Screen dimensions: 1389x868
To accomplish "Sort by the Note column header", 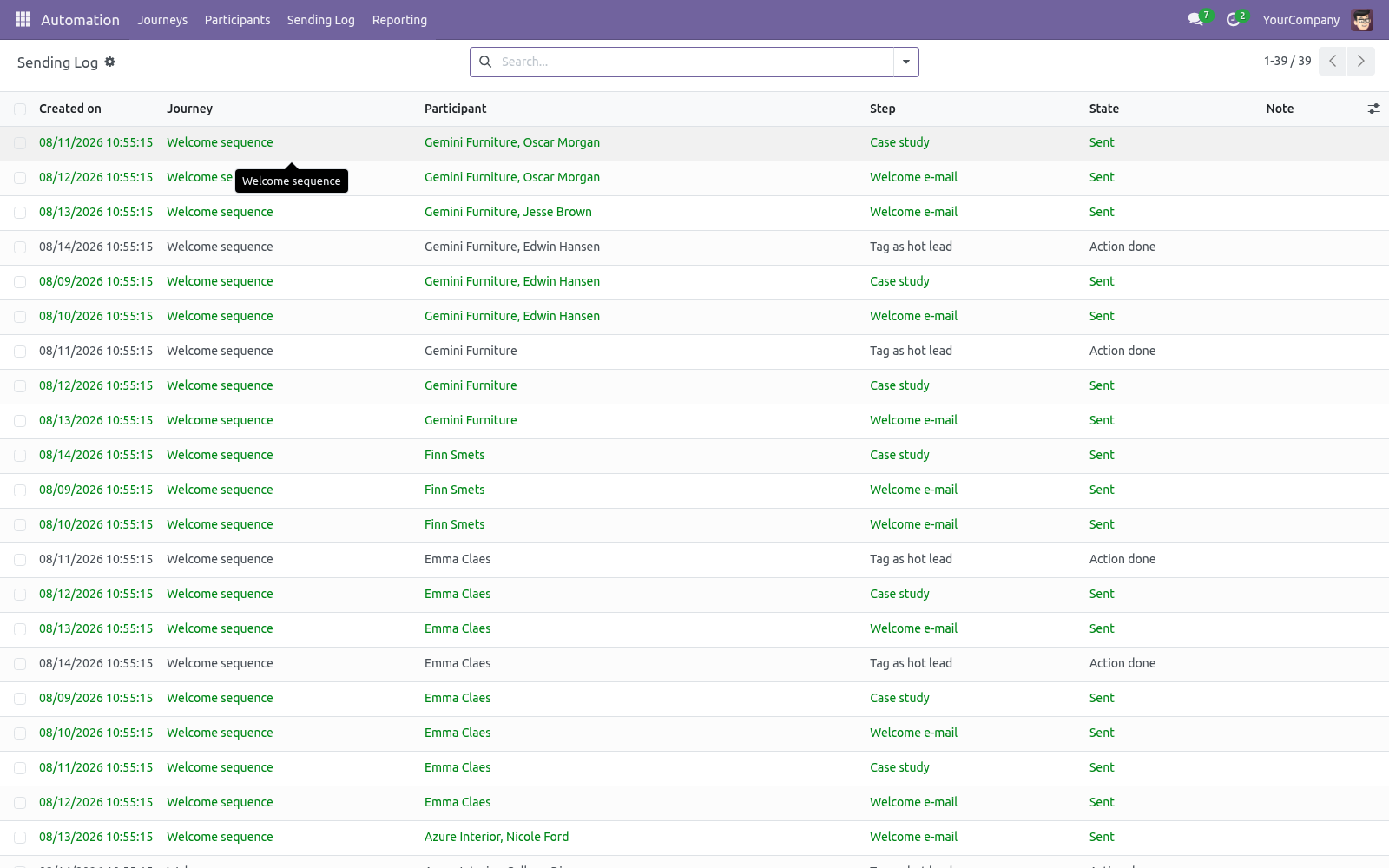I will 1280,108.
